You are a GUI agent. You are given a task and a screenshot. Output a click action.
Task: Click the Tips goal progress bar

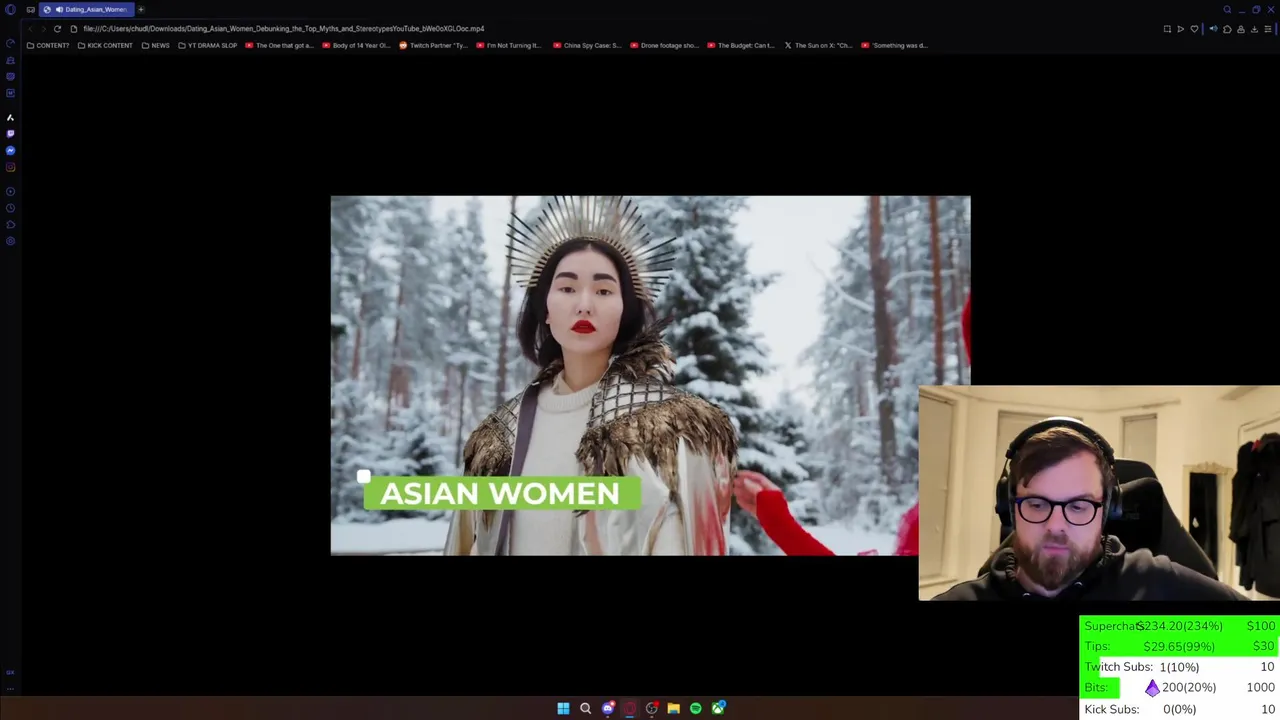pos(1180,646)
